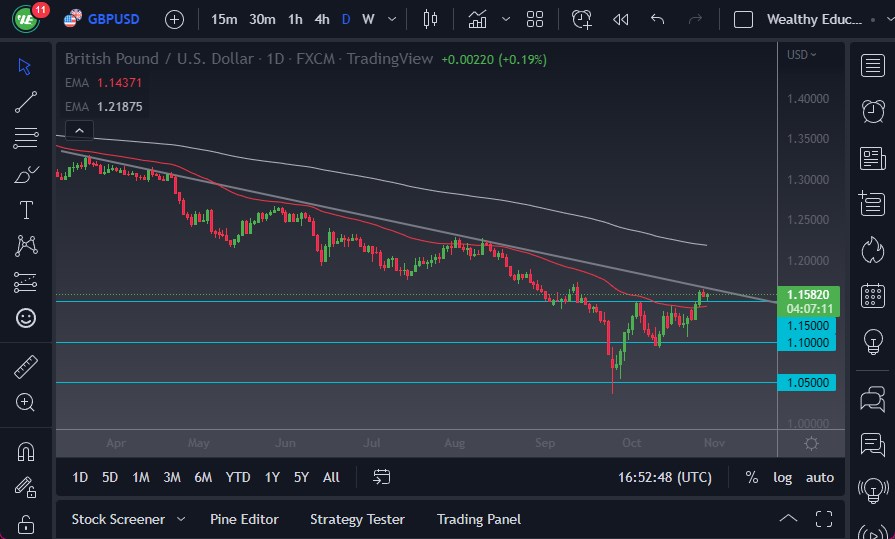Collapse the indicator legend chevron
Viewport: 895px width, 539px height.
pos(78,130)
